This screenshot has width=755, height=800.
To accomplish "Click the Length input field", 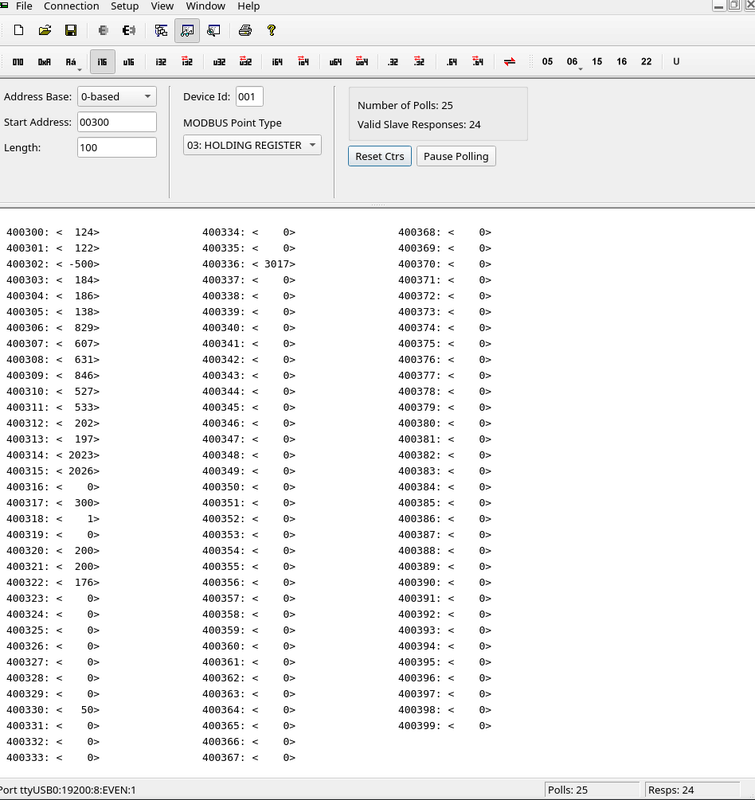I will (117, 147).
